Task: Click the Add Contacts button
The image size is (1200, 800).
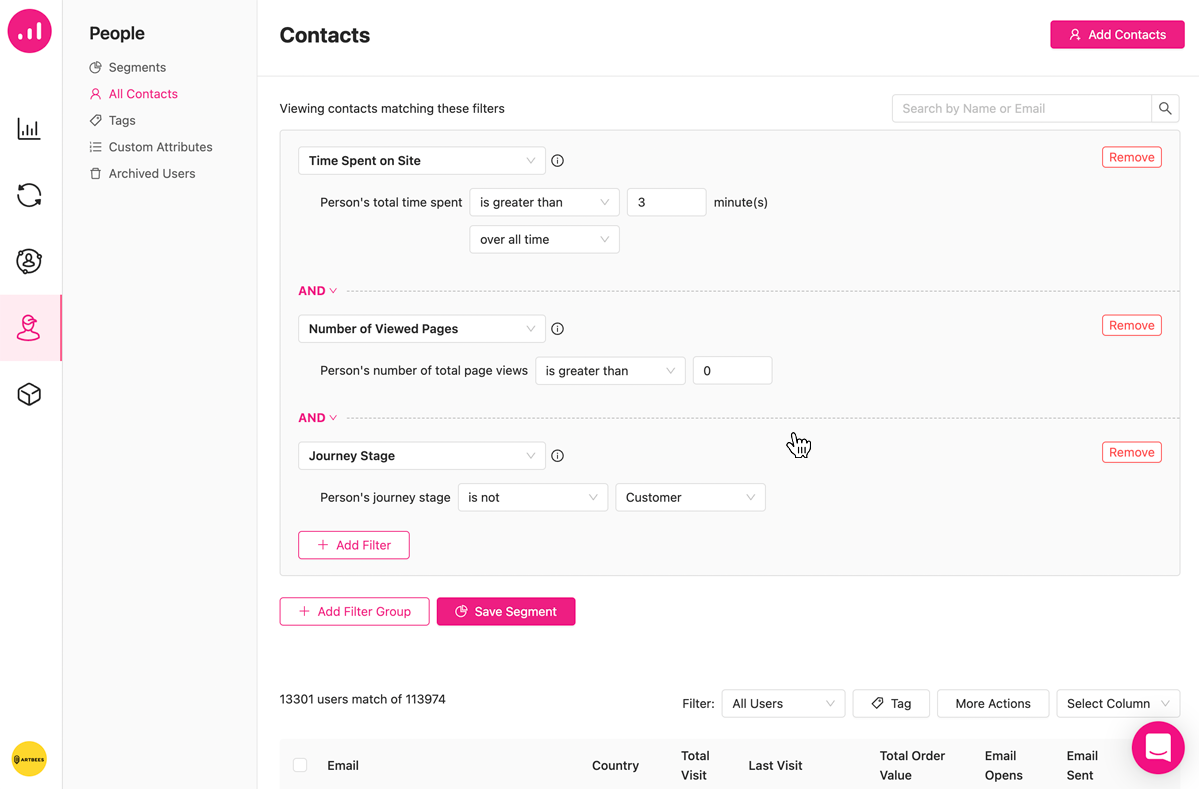Action: 1117,35
